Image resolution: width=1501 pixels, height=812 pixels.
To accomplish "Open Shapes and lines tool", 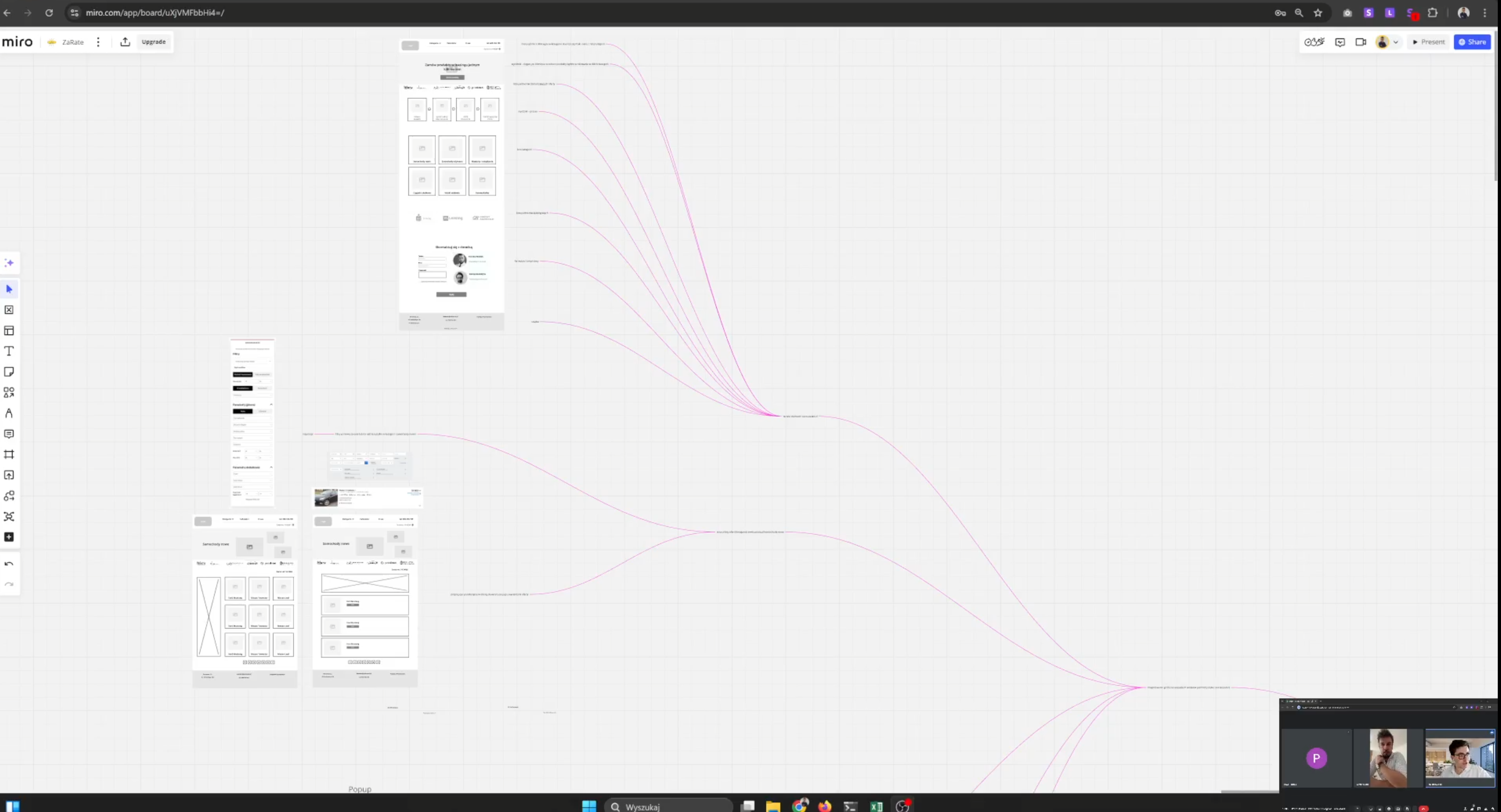I will (9, 392).
